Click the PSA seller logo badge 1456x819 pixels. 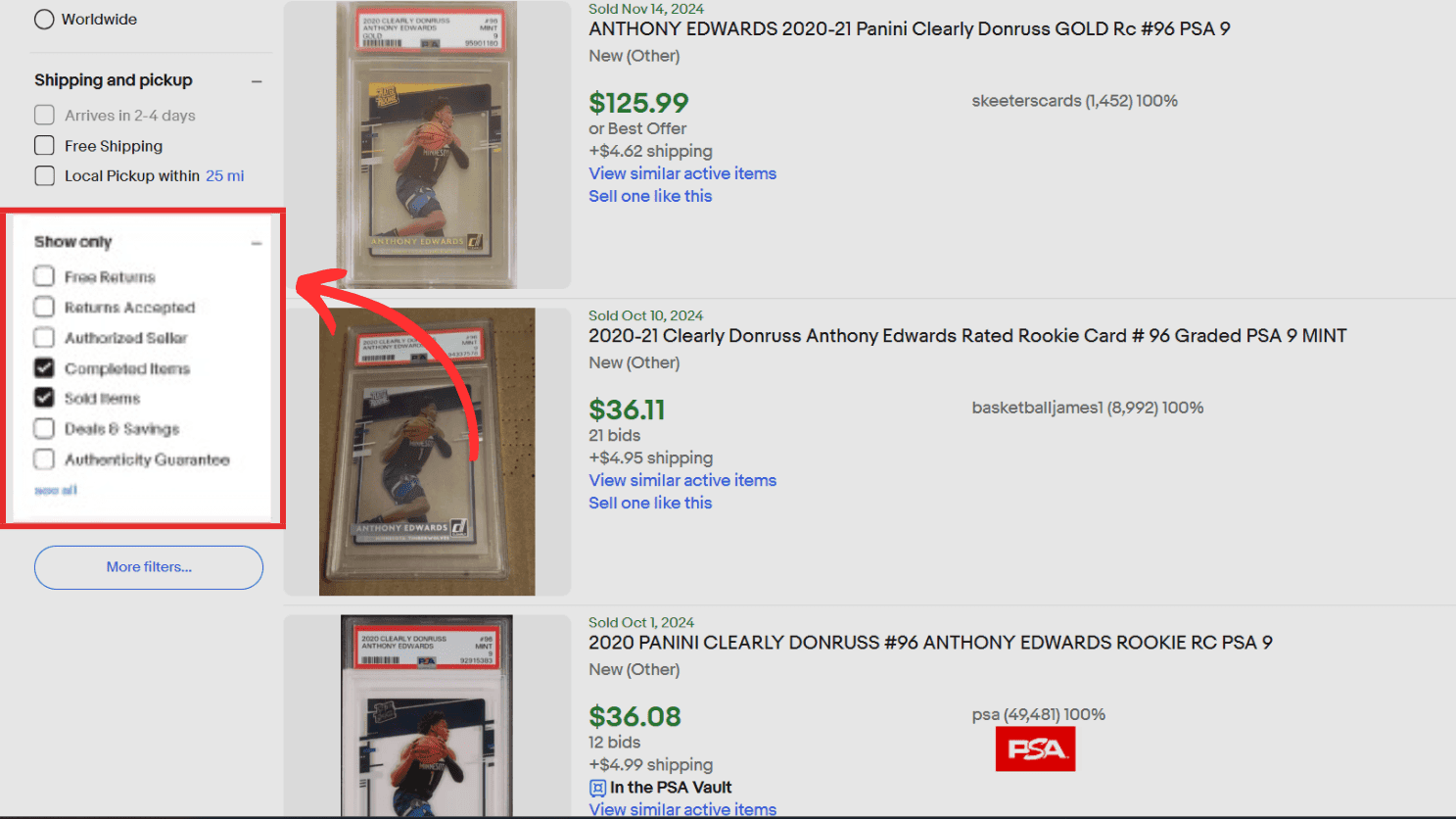click(1035, 749)
